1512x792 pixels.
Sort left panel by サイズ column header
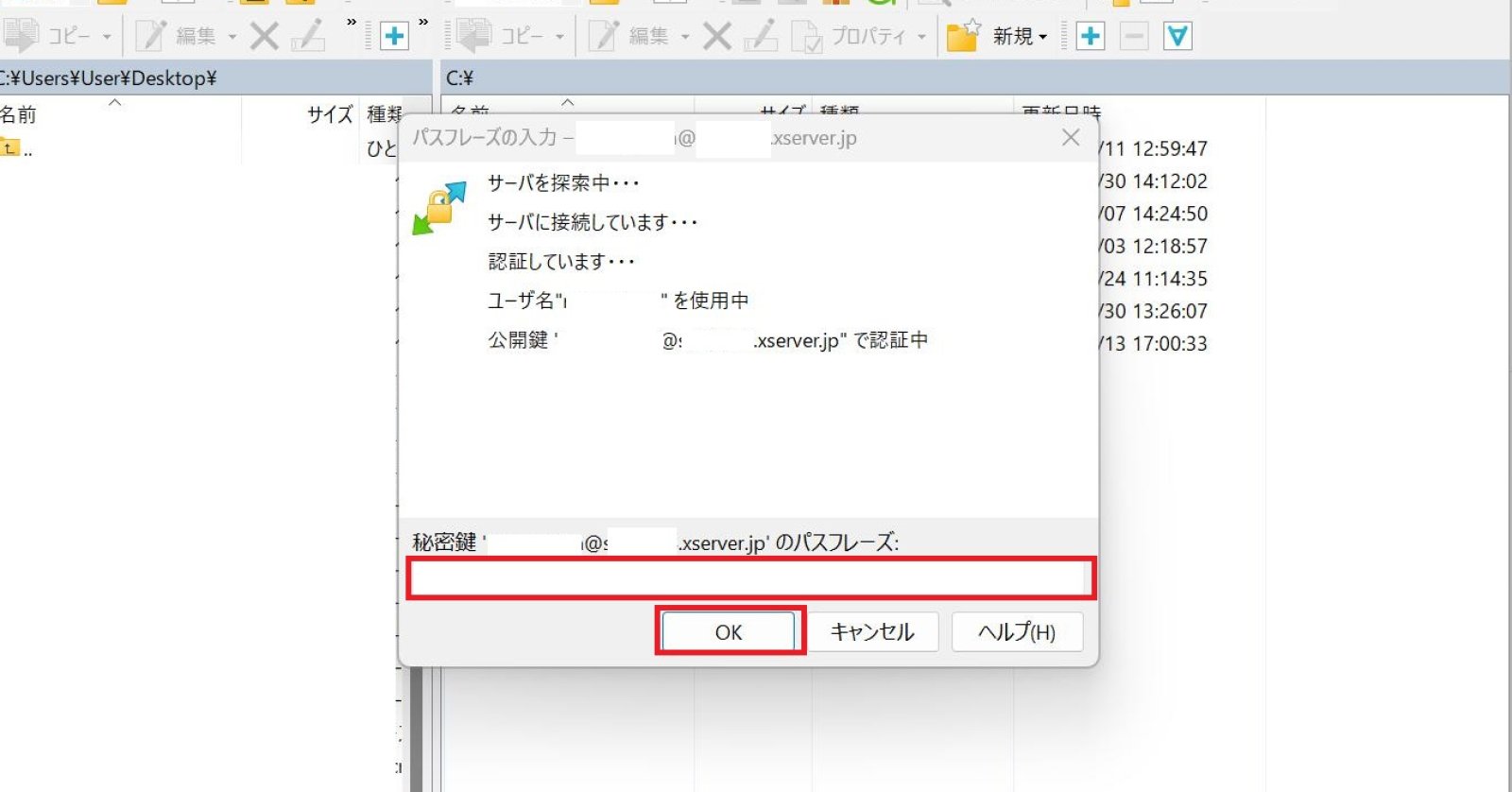click(x=329, y=114)
